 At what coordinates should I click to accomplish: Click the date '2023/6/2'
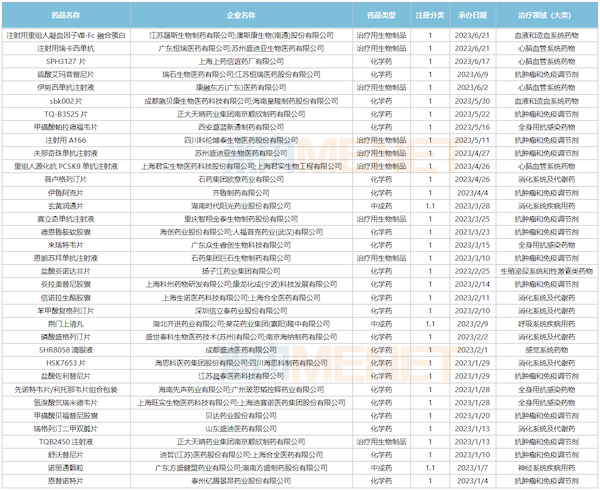[473, 88]
